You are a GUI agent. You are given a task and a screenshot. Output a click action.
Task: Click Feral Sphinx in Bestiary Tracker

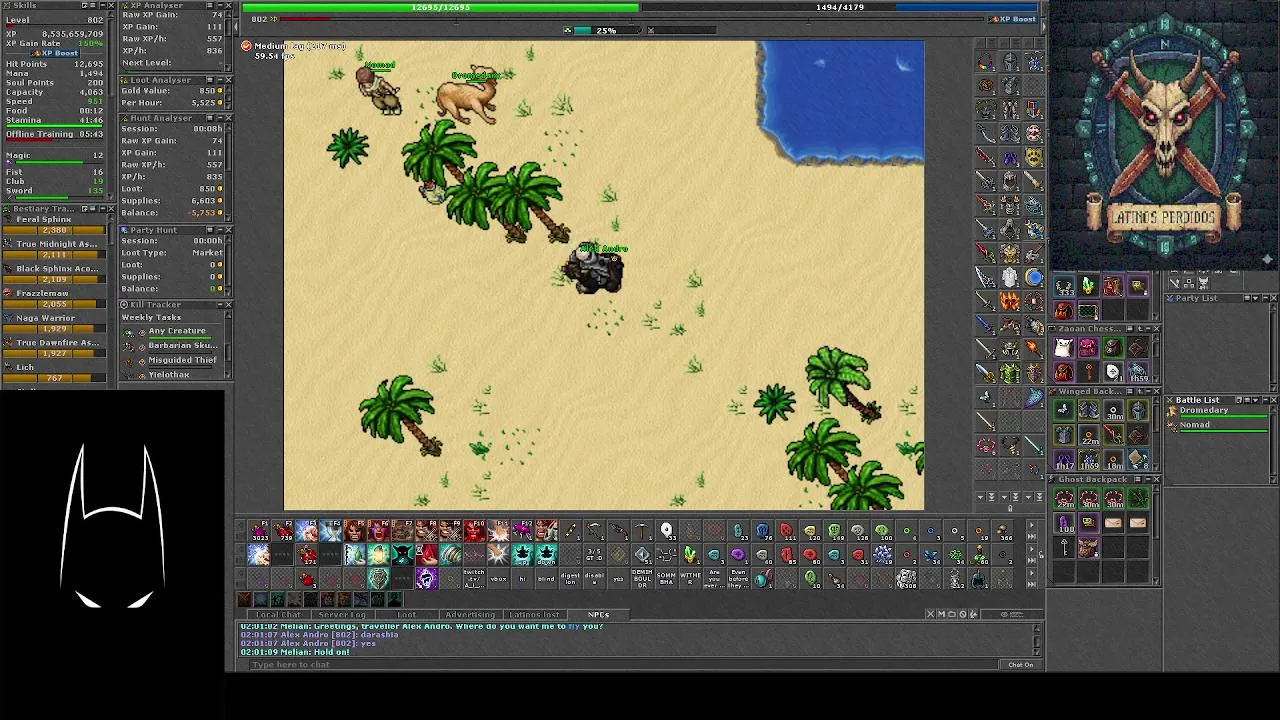pyautogui.click(x=44, y=219)
